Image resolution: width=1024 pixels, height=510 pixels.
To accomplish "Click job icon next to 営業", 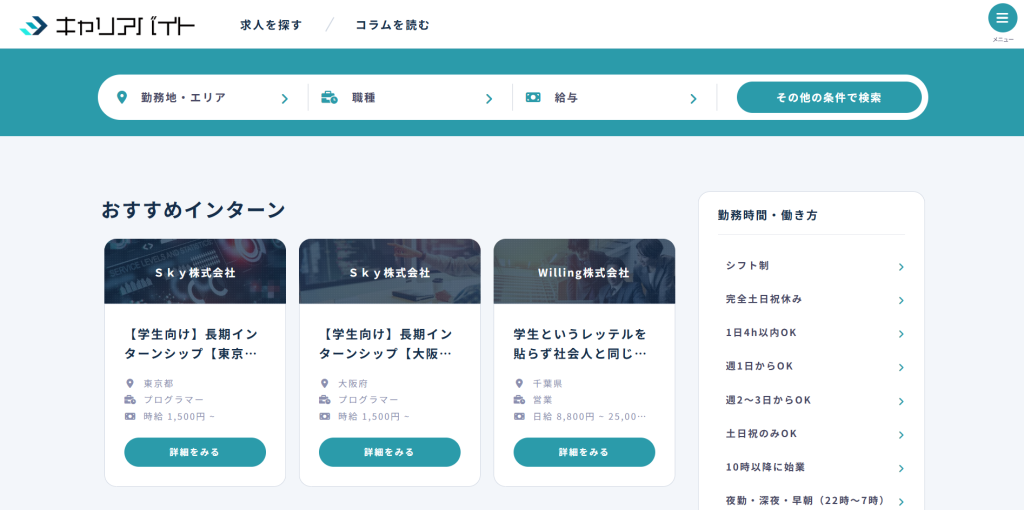I will coord(519,400).
